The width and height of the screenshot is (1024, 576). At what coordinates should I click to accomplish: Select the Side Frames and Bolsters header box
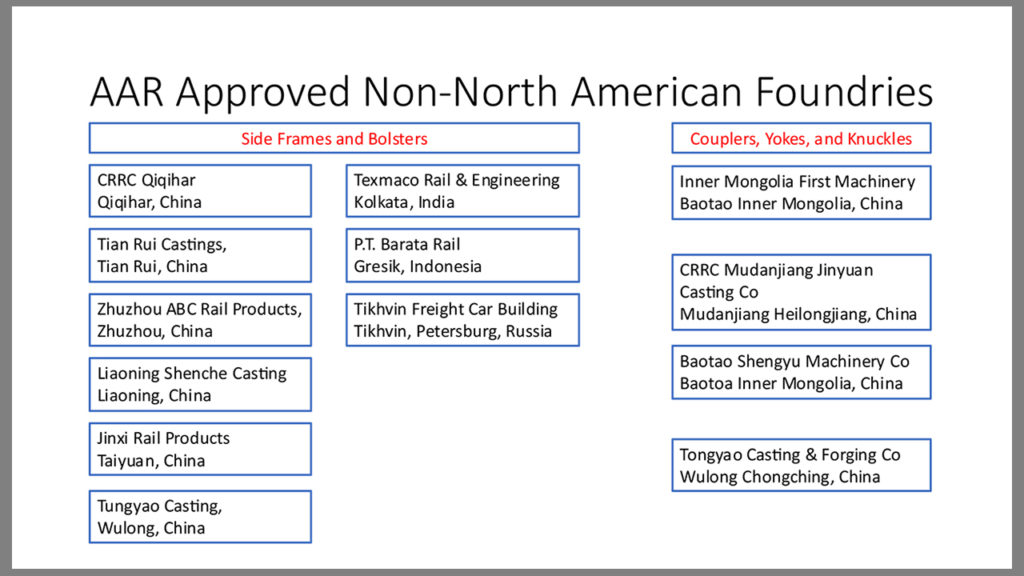pos(334,138)
